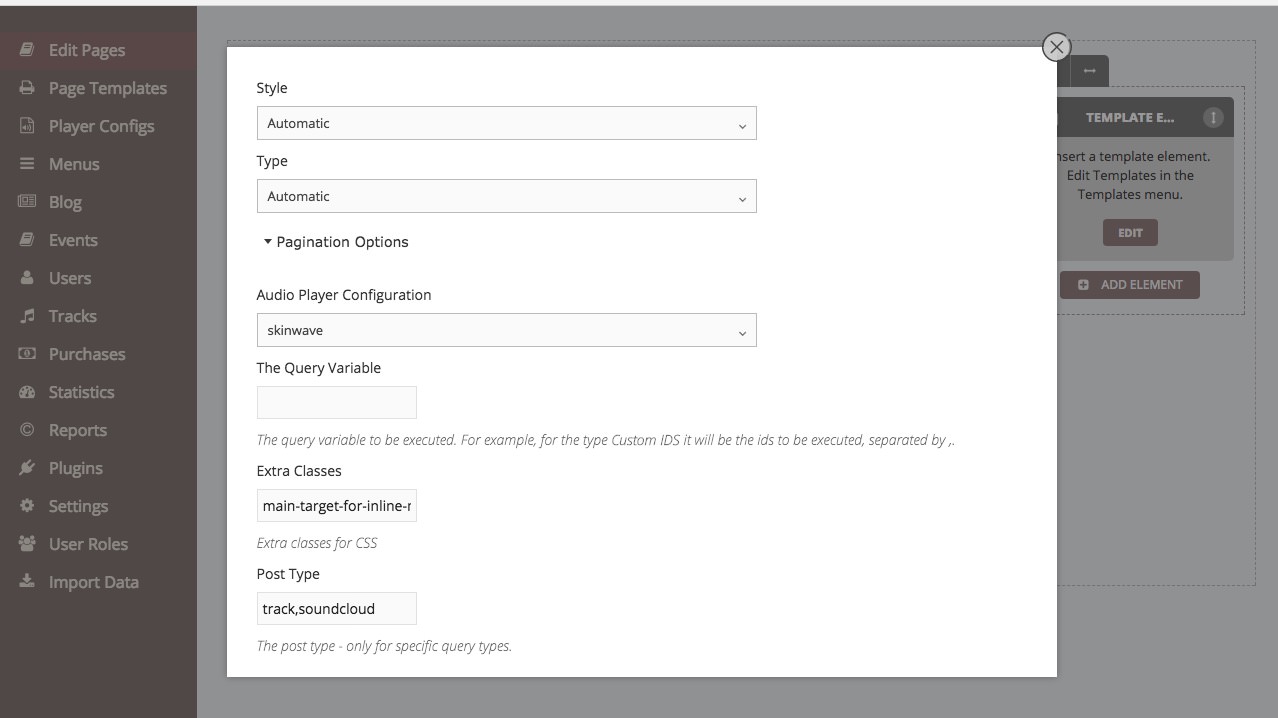Click the Import Data download icon
The image size is (1278, 718).
27,582
